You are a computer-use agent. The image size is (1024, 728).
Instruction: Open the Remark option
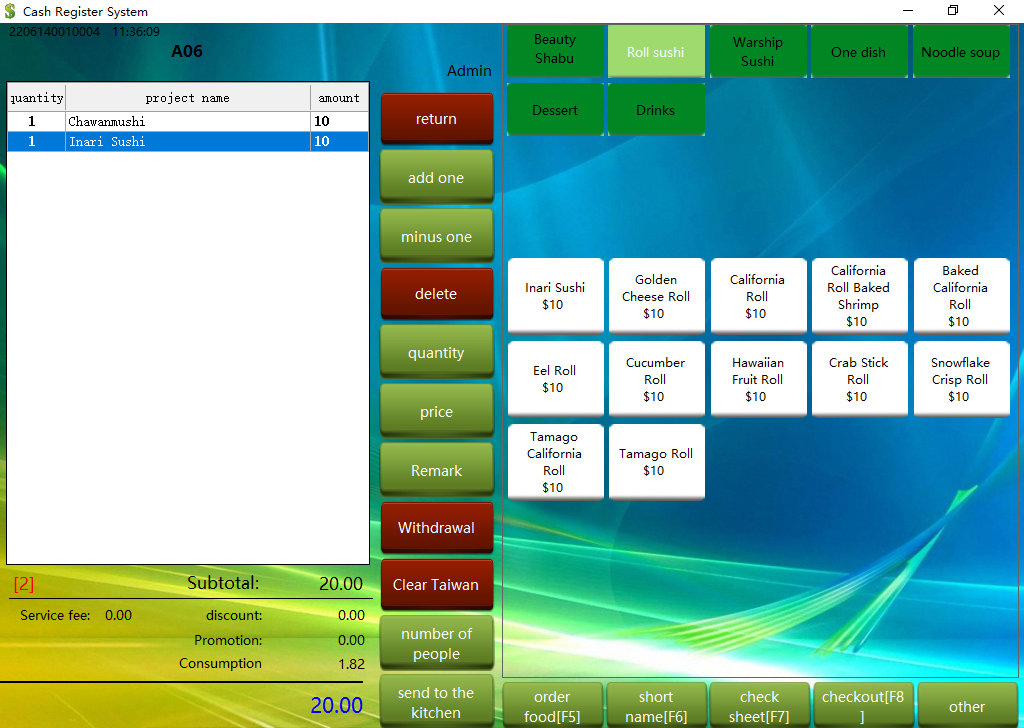436,470
